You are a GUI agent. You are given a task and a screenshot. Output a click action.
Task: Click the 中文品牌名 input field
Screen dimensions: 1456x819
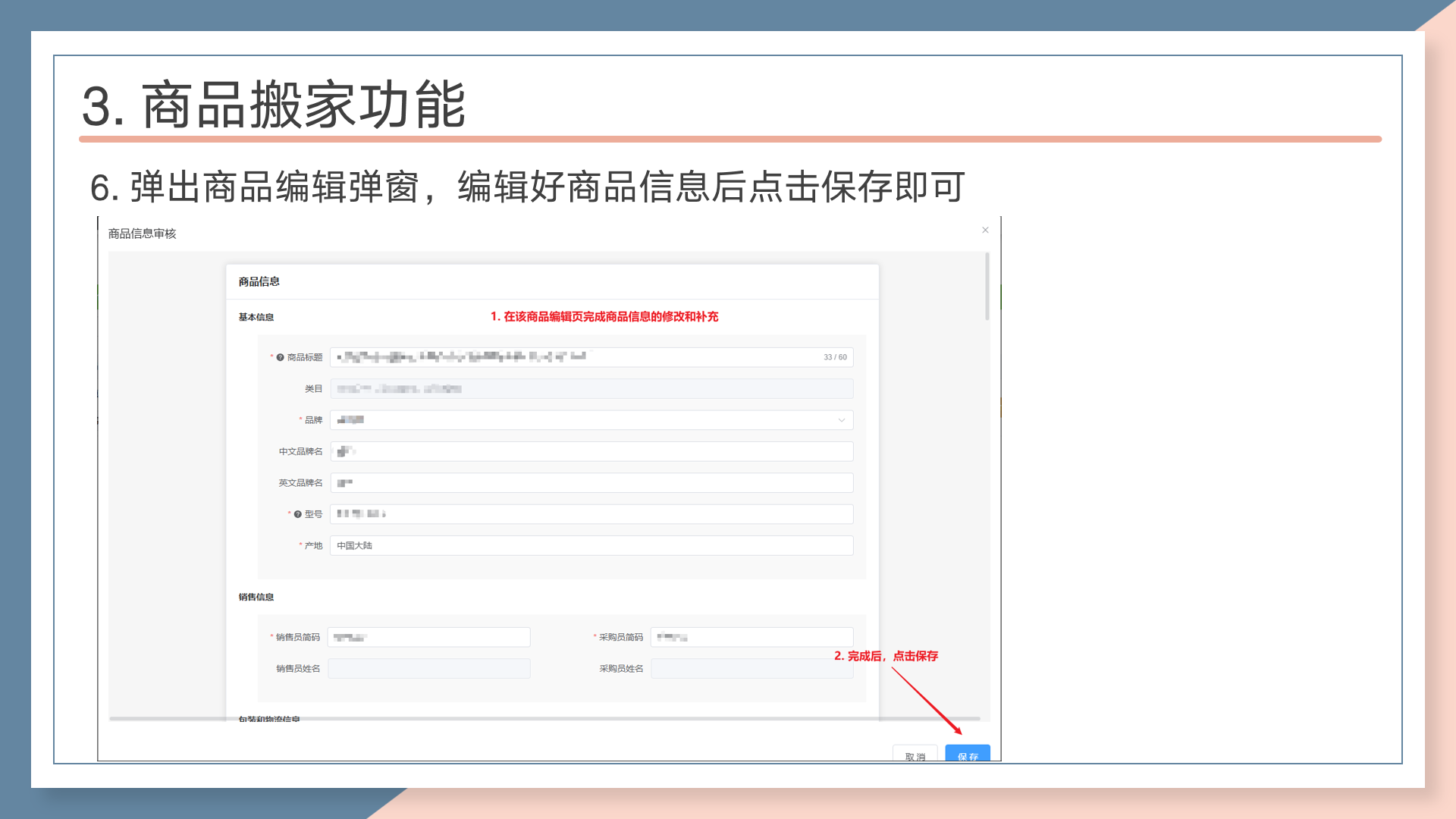[x=591, y=452]
